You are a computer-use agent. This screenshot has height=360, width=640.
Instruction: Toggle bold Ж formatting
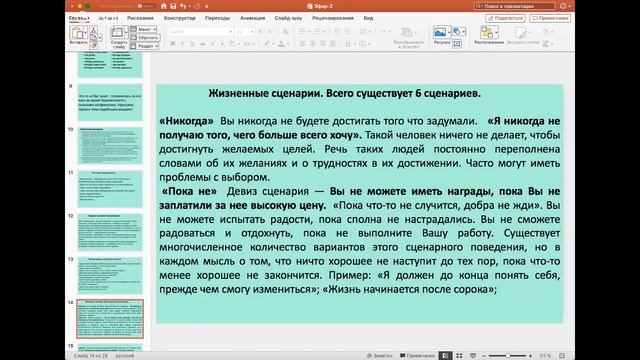coord(173,44)
